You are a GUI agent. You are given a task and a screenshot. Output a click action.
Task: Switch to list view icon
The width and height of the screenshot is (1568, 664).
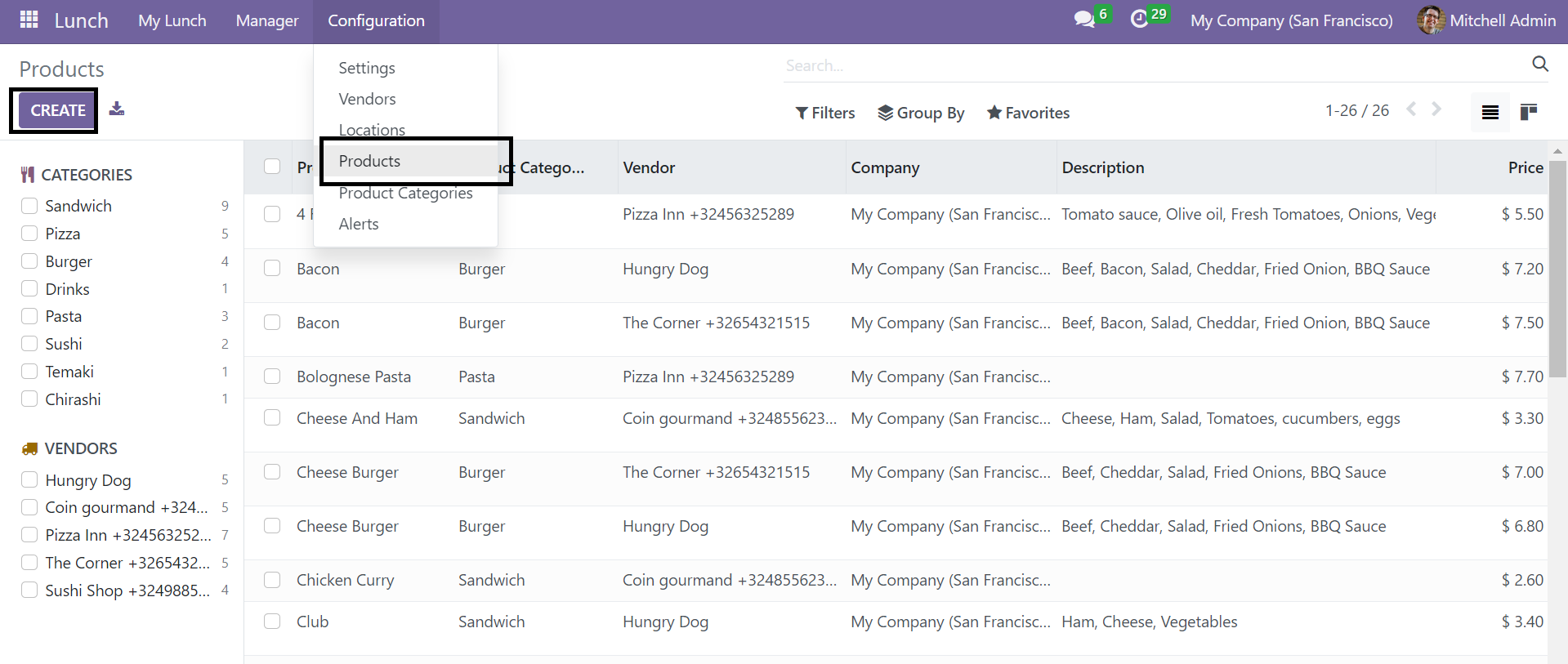1490,112
